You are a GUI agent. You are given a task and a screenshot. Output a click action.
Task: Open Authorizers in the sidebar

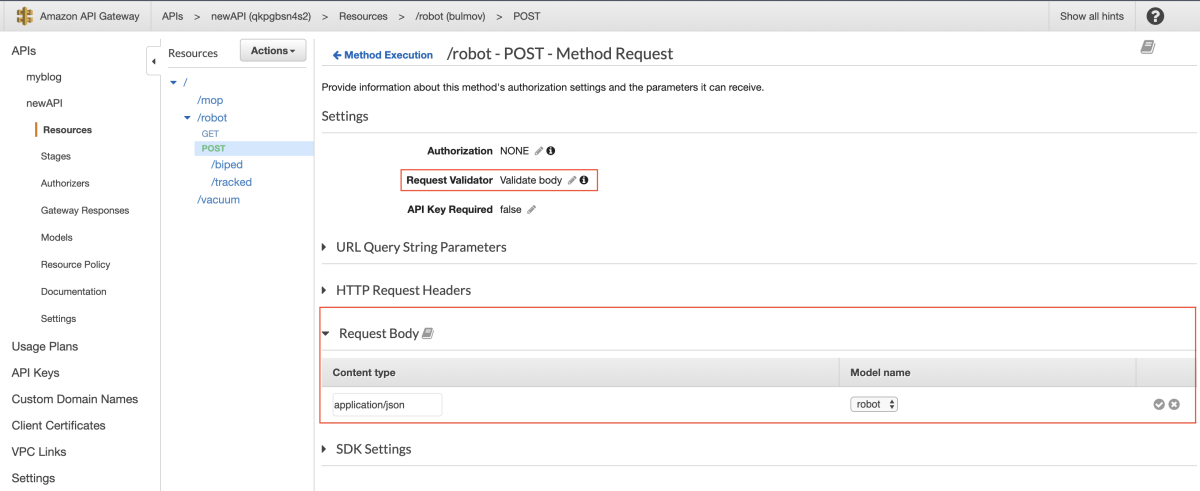[x=65, y=184]
